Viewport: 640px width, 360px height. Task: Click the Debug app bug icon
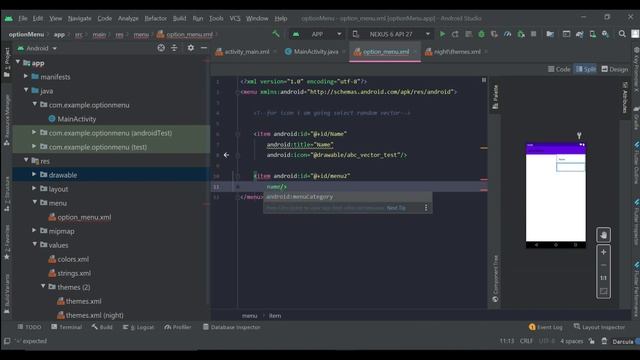[x=481, y=34]
